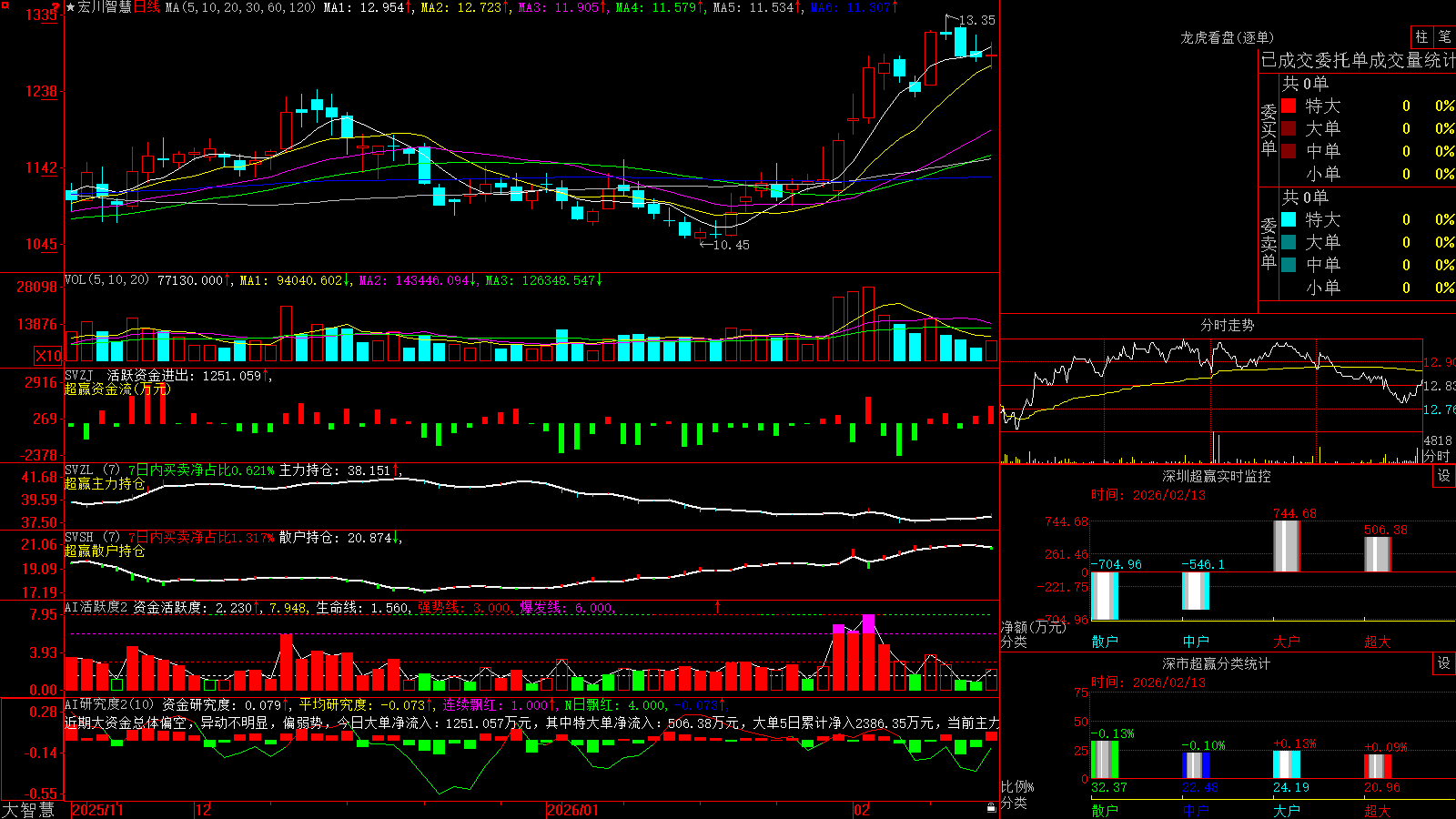The height and width of the screenshot is (819, 1456).
Task: Click the 委买单 vertical label
Action: 1269,129
